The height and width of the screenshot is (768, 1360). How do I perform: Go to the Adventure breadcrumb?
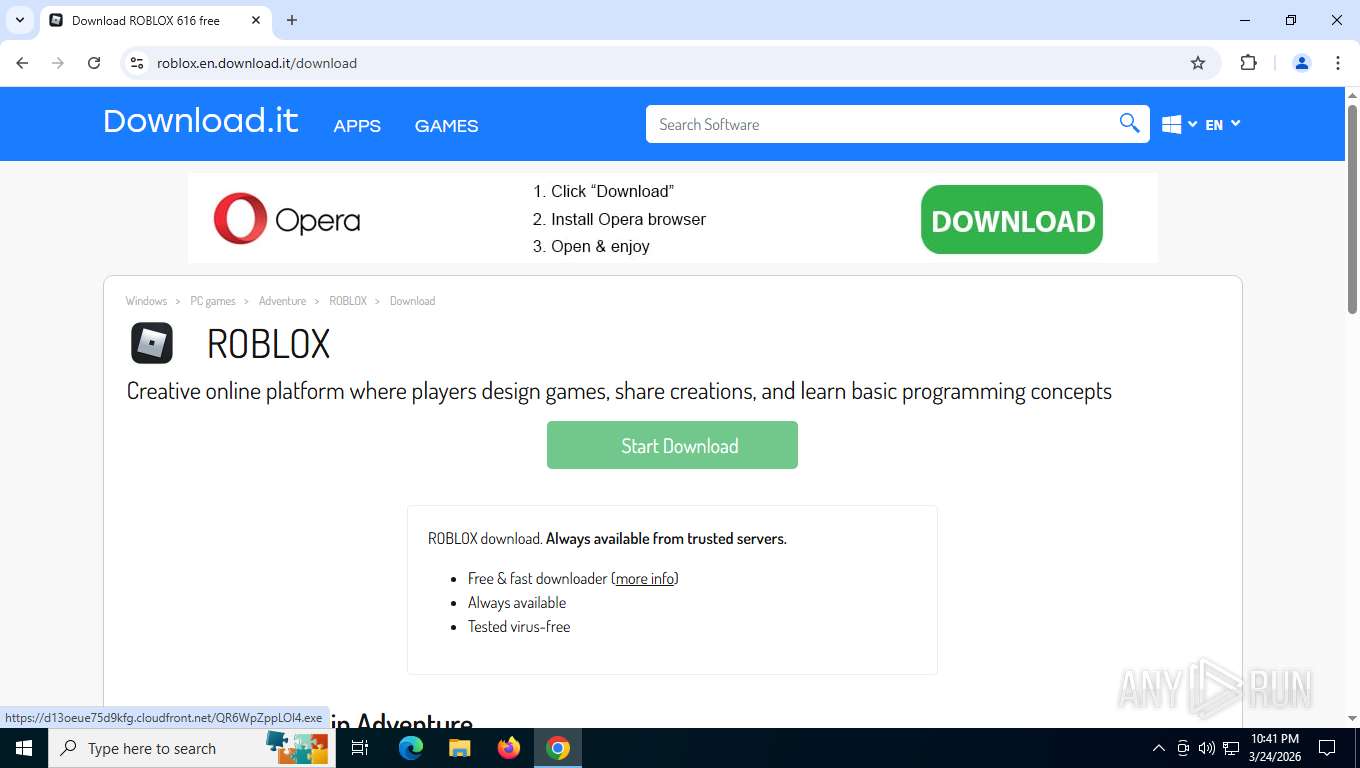(x=282, y=301)
